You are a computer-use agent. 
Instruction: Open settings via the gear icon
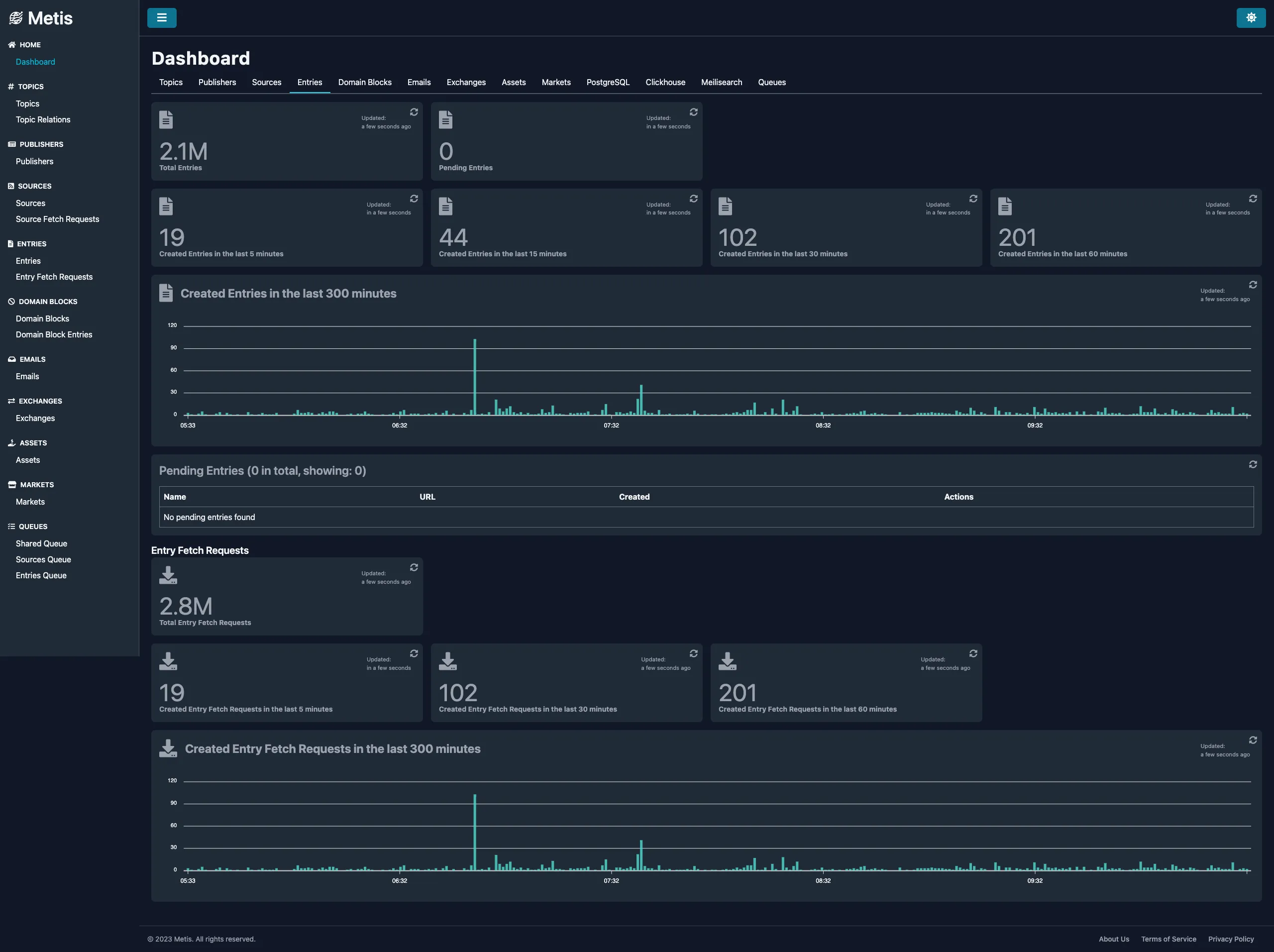point(1251,18)
